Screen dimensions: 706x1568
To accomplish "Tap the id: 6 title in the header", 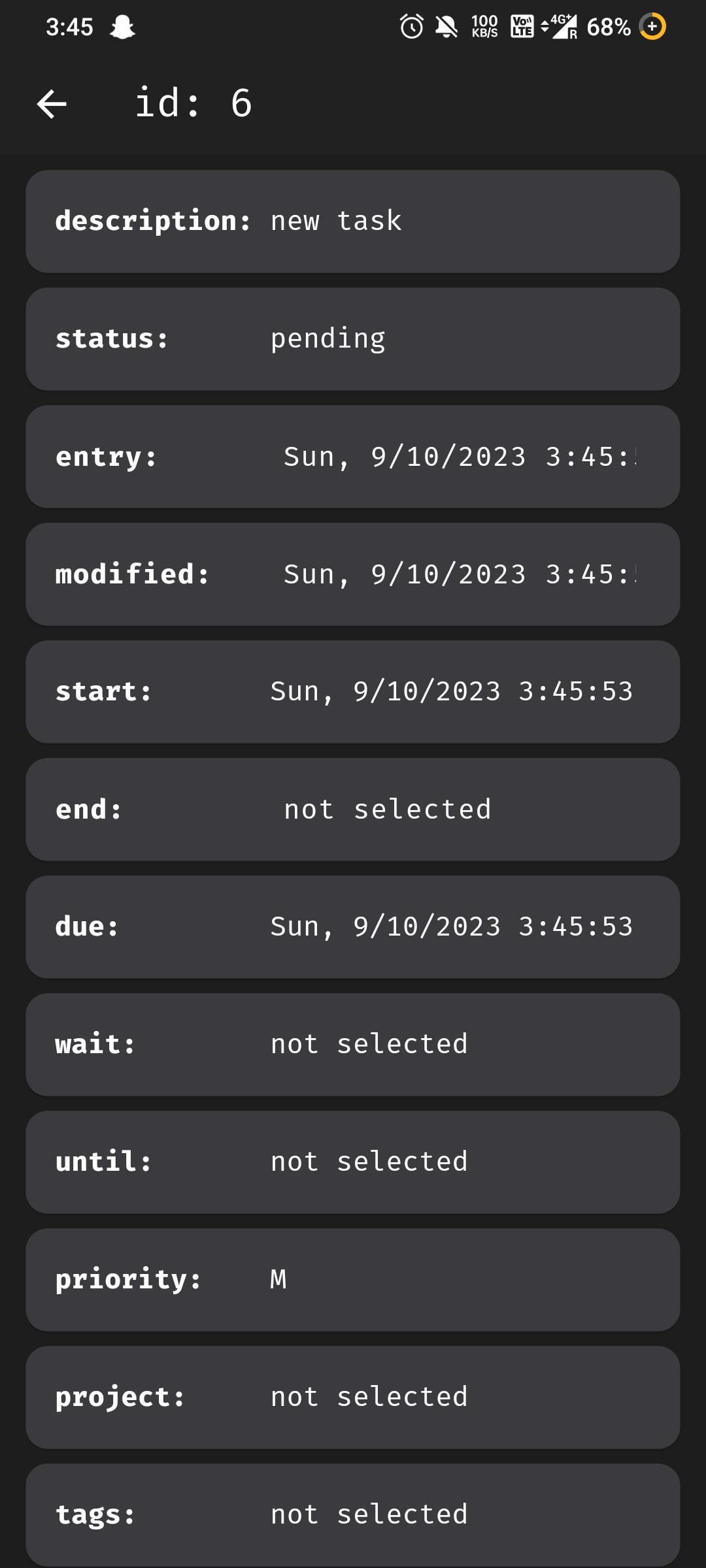I will point(193,103).
